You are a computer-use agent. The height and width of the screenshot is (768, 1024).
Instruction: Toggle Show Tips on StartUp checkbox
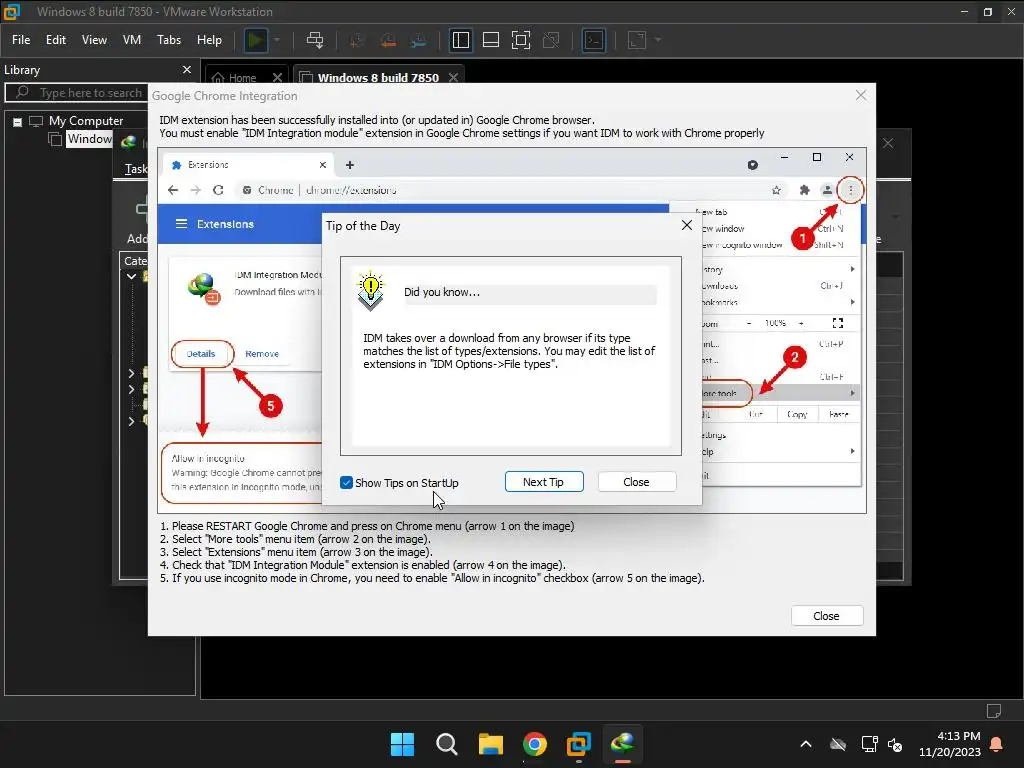pos(346,483)
